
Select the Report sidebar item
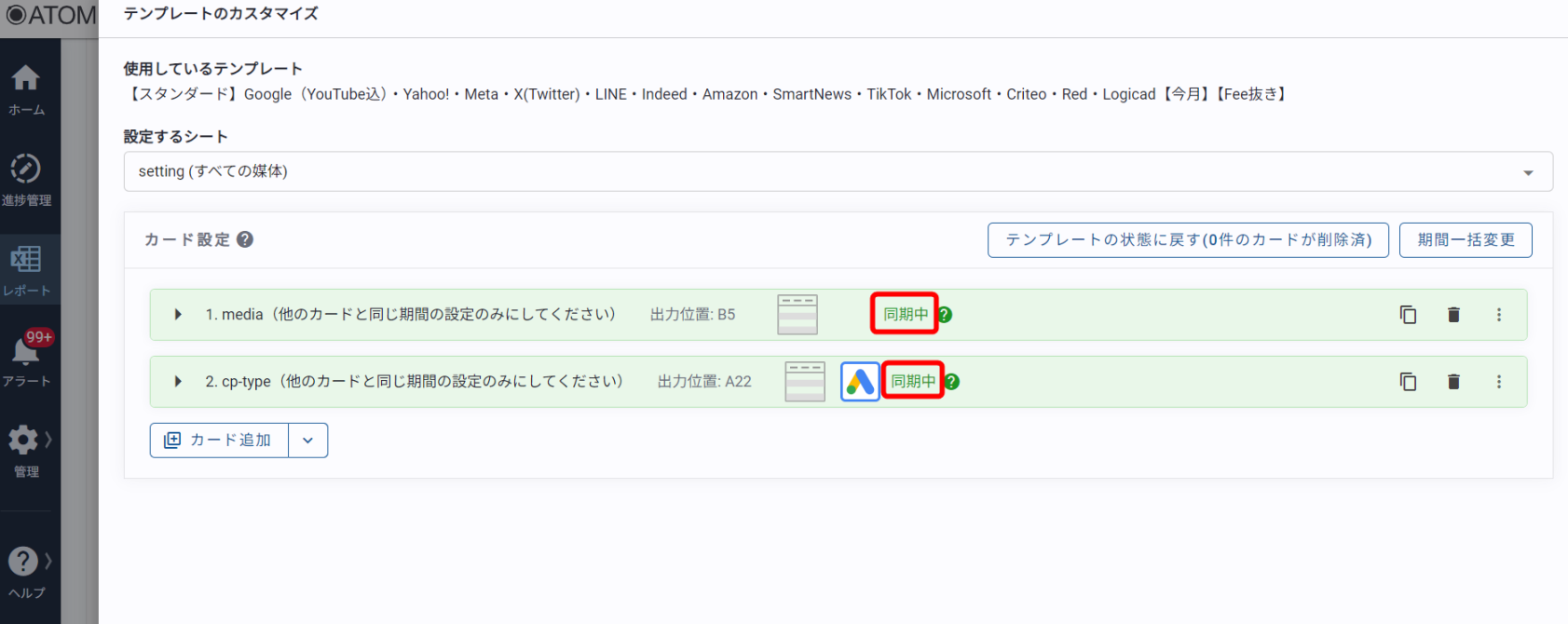point(26,270)
